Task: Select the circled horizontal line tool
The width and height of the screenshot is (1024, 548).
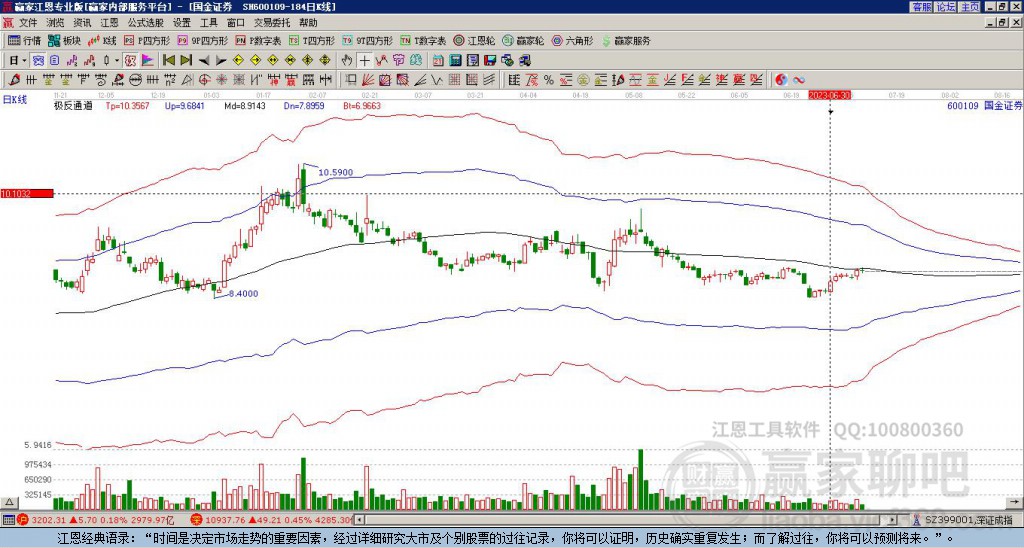Action: (x=136, y=80)
